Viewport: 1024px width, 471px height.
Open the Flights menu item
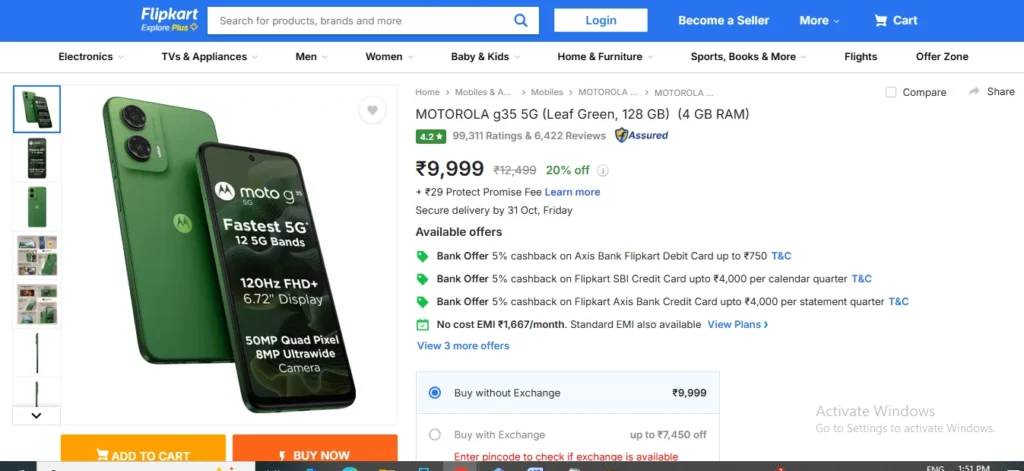pos(860,57)
